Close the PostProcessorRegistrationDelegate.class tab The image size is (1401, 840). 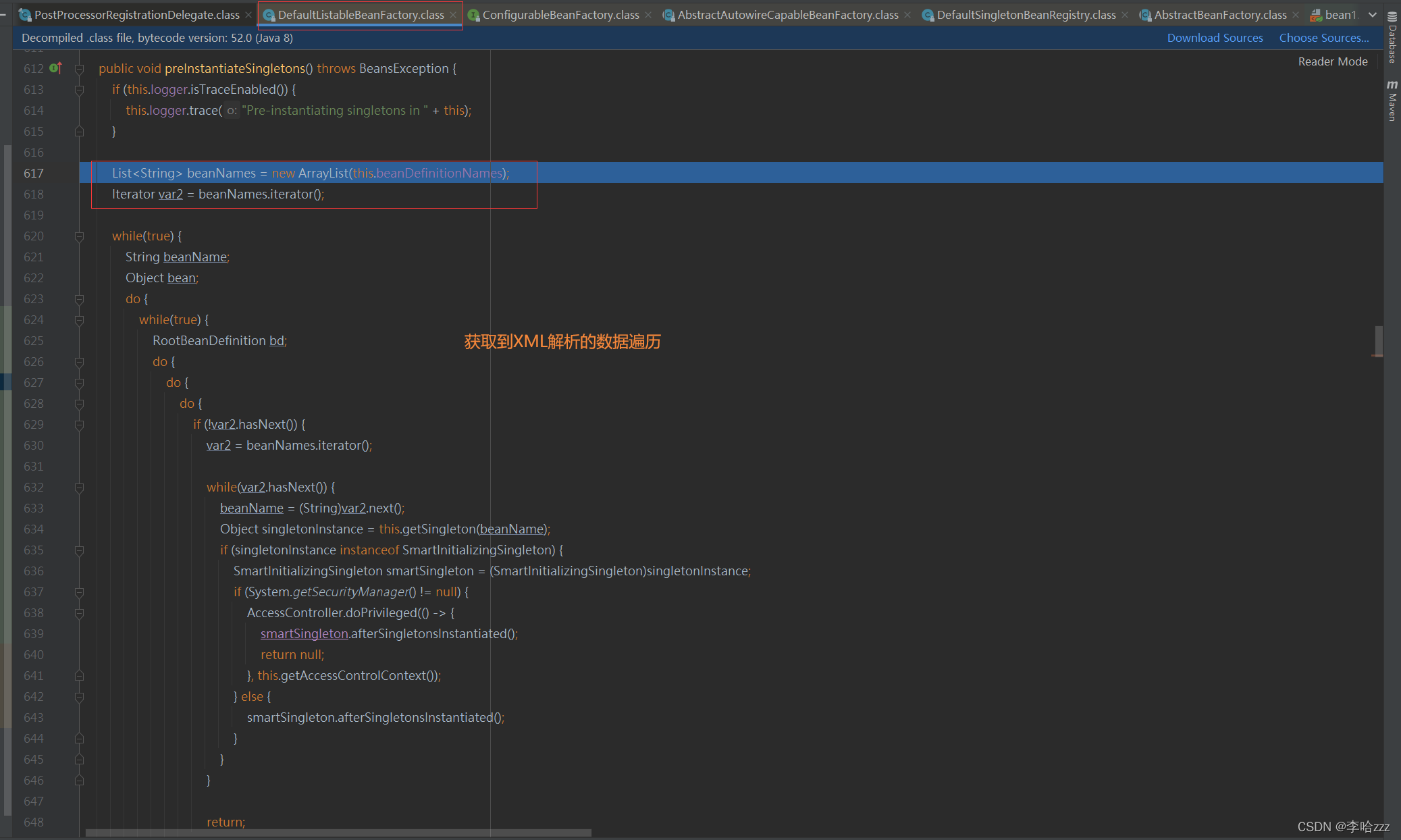[248, 15]
